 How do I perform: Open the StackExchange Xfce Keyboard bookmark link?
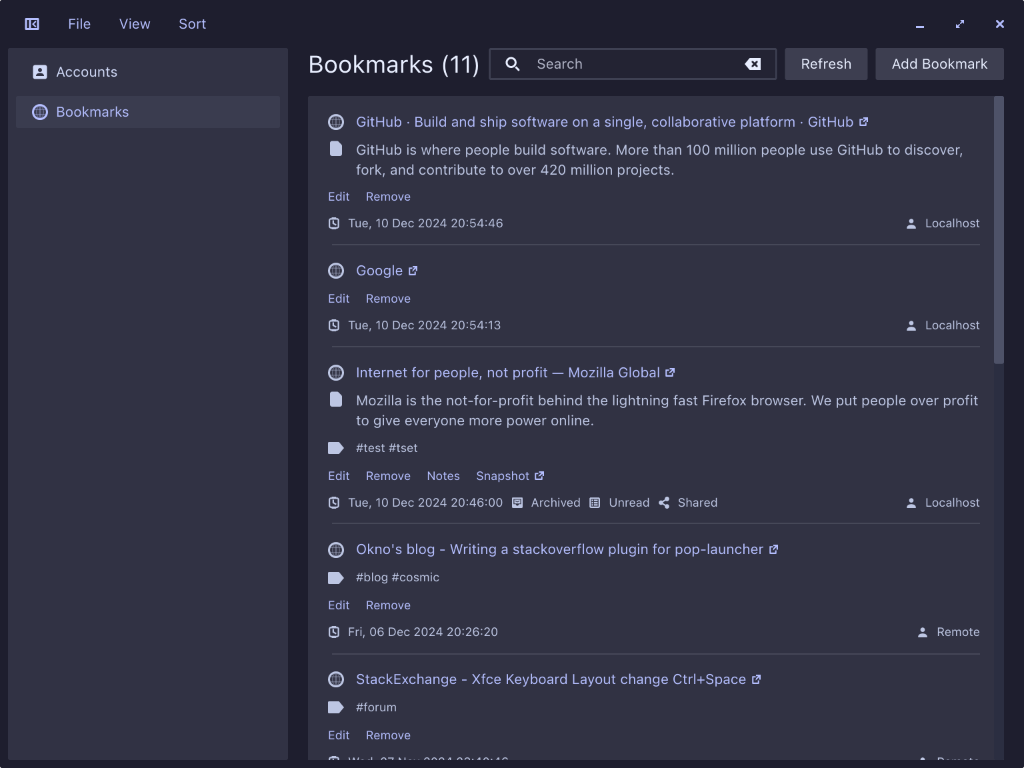point(551,680)
